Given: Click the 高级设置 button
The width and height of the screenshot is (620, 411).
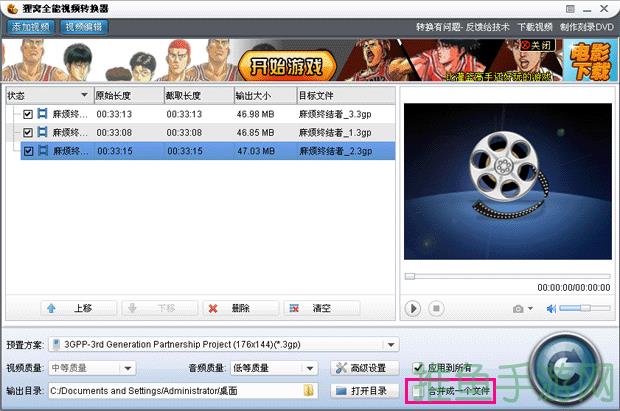Looking at the screenshot, I should point(365,368).
